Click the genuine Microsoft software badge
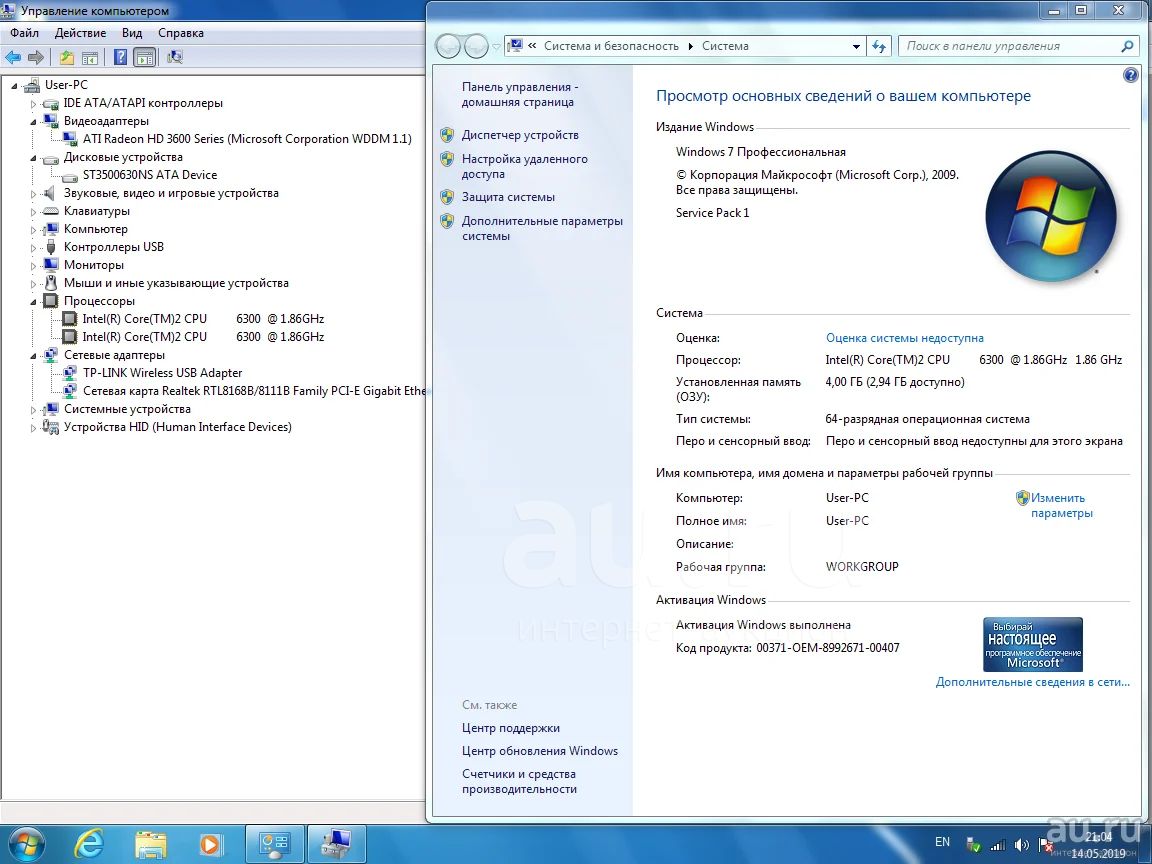The image size is (1152, 864). tap(1033, 644)
